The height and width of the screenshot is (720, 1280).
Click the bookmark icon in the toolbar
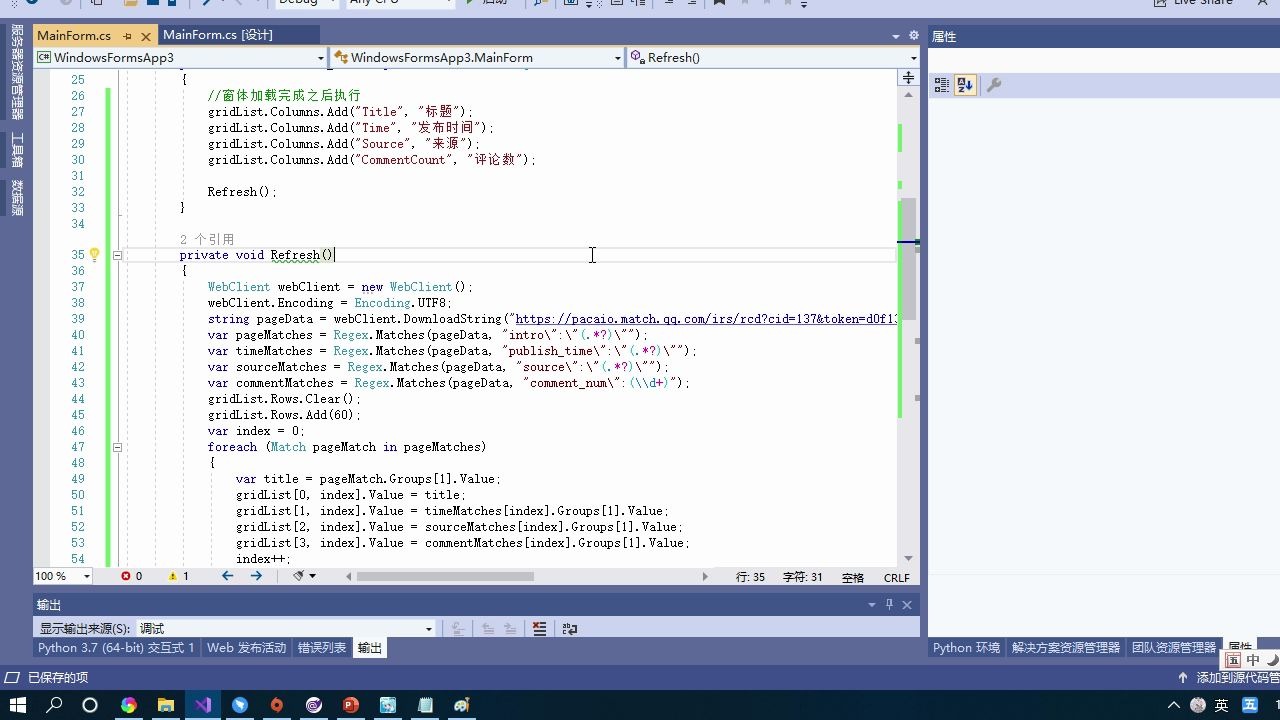(x=719, y=3)
